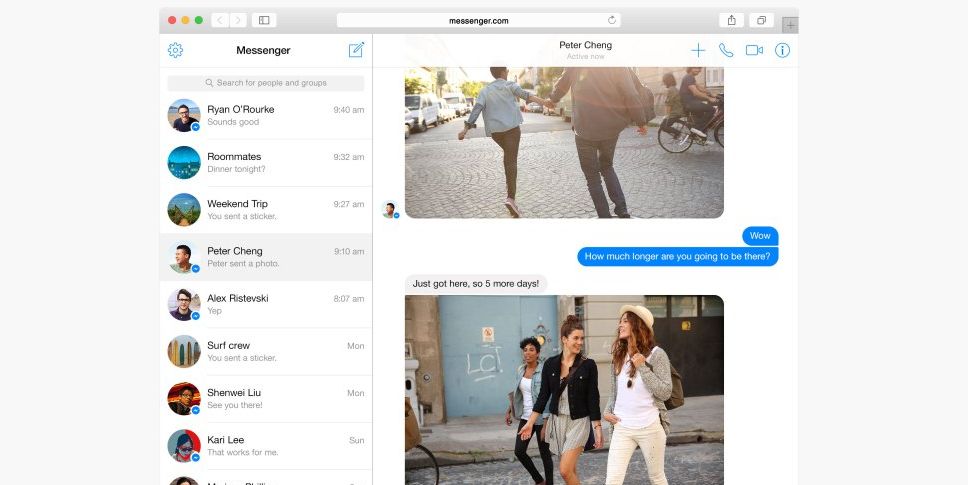The height and width of the screenshot is (485, 968).
Task: Add people to chat with plus icon
Action: [x=698, y=50]
